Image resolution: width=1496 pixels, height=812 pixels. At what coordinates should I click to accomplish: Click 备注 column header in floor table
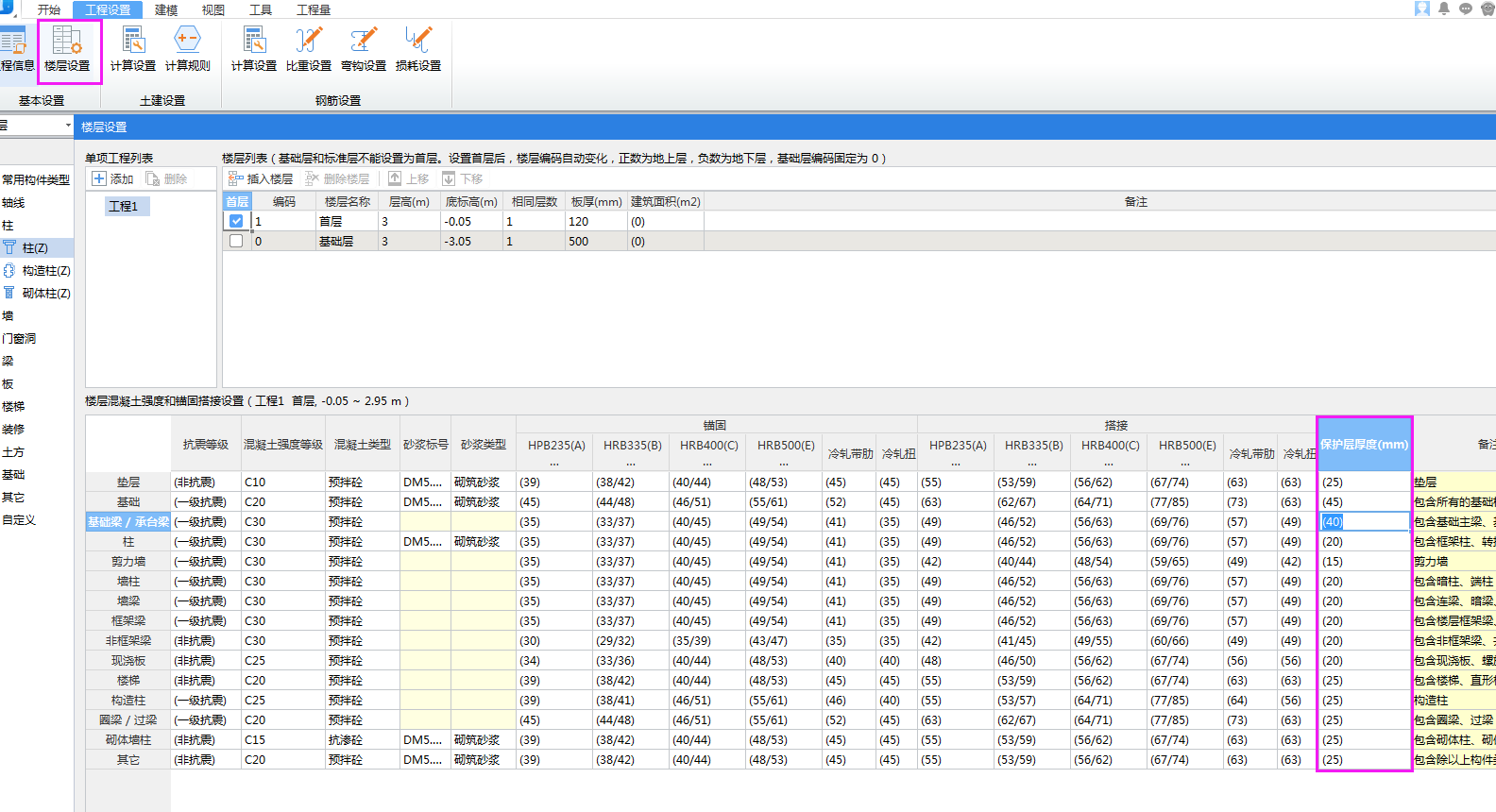pyautogui.click(x=1135, y=201)
